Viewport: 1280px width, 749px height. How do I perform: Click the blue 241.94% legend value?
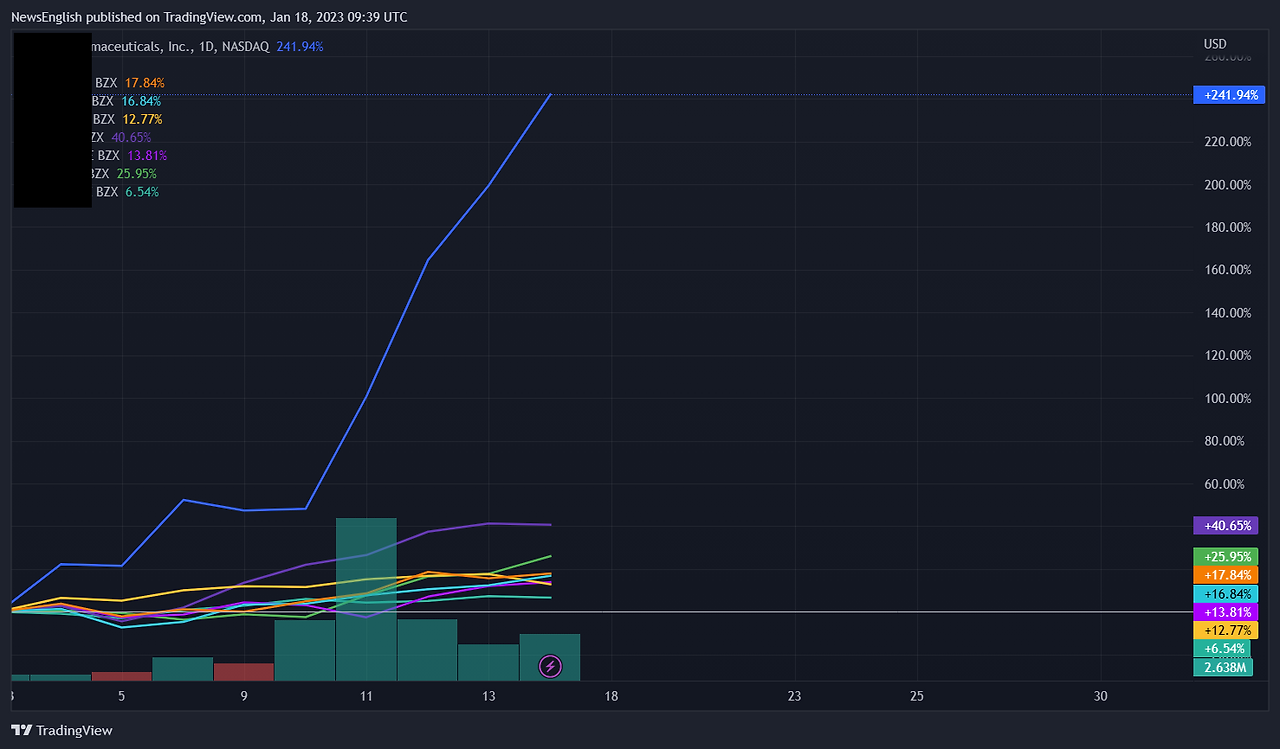coord(300,47)
